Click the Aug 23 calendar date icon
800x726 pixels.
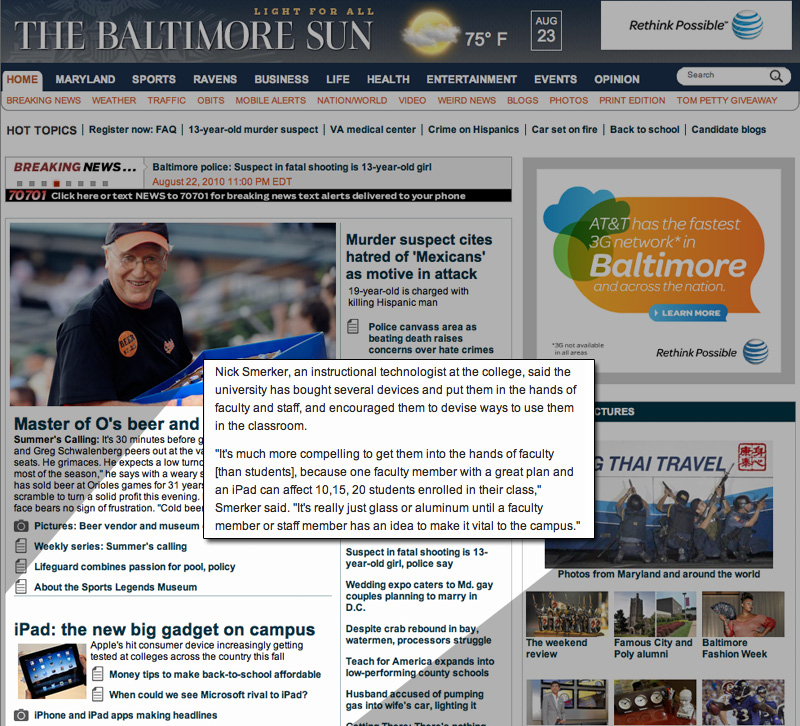click(546, 29)
